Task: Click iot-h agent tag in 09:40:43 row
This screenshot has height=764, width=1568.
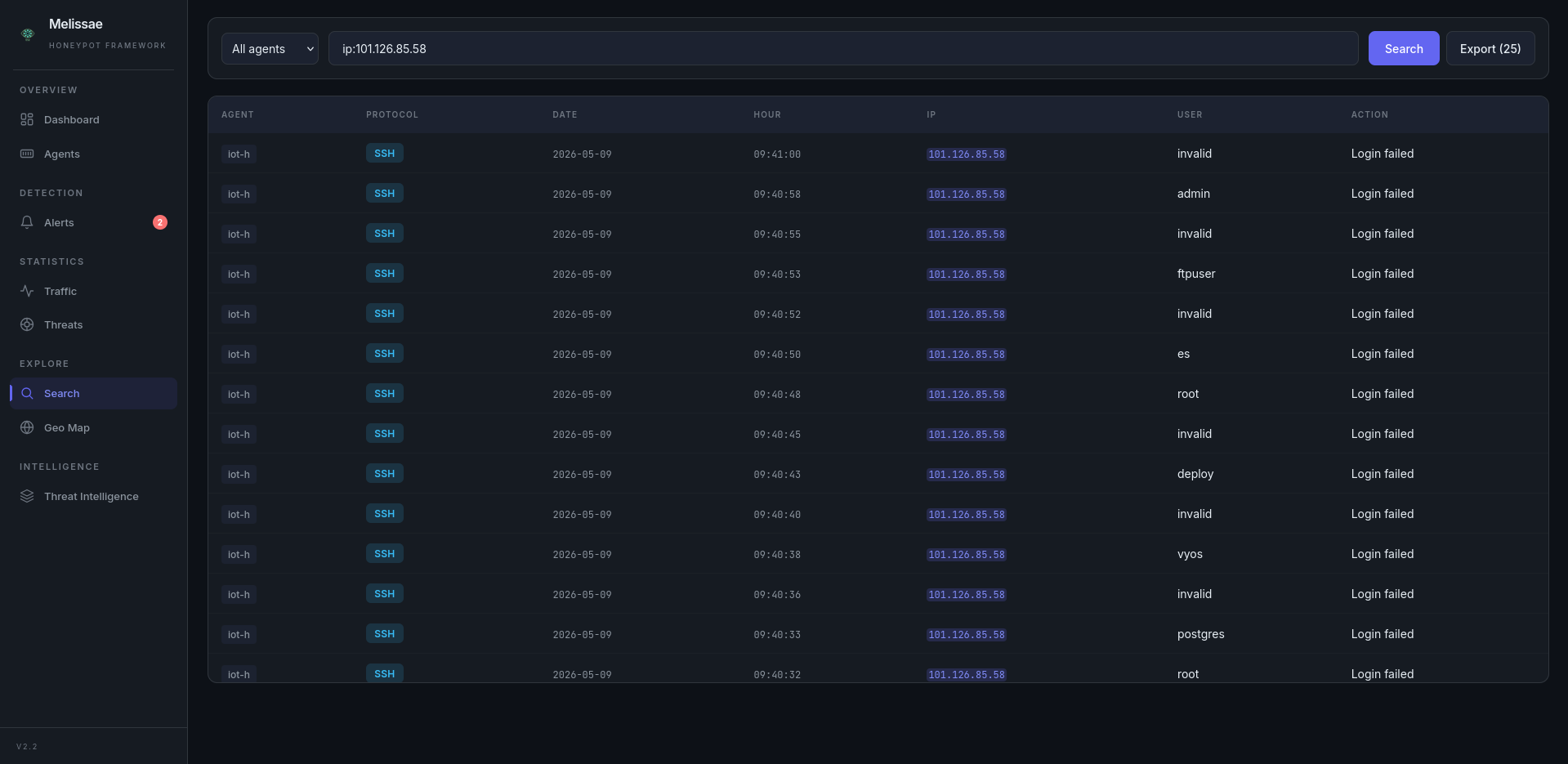Action: [239, 474]
